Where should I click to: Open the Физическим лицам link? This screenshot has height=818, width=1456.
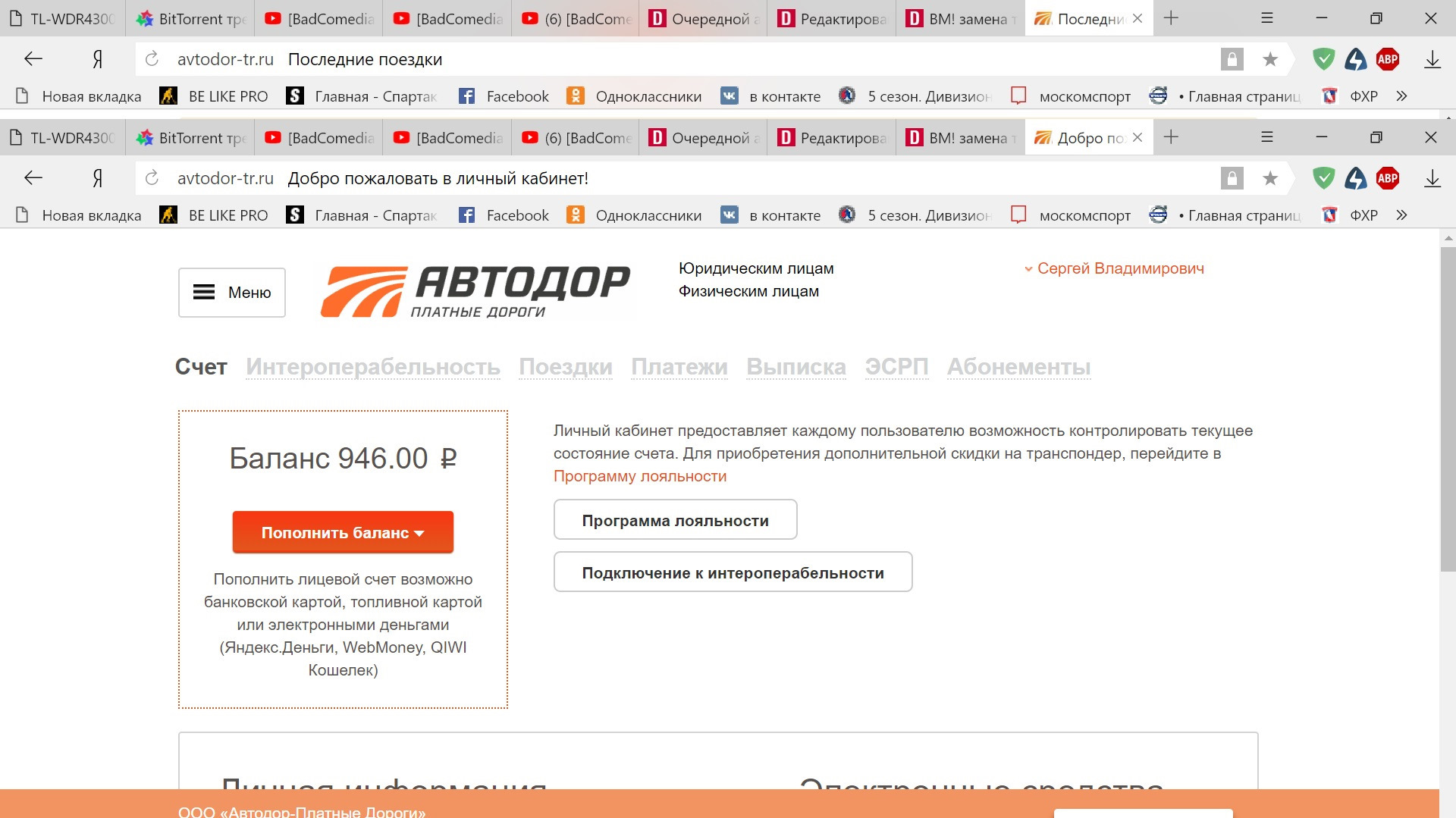[748, 291]
